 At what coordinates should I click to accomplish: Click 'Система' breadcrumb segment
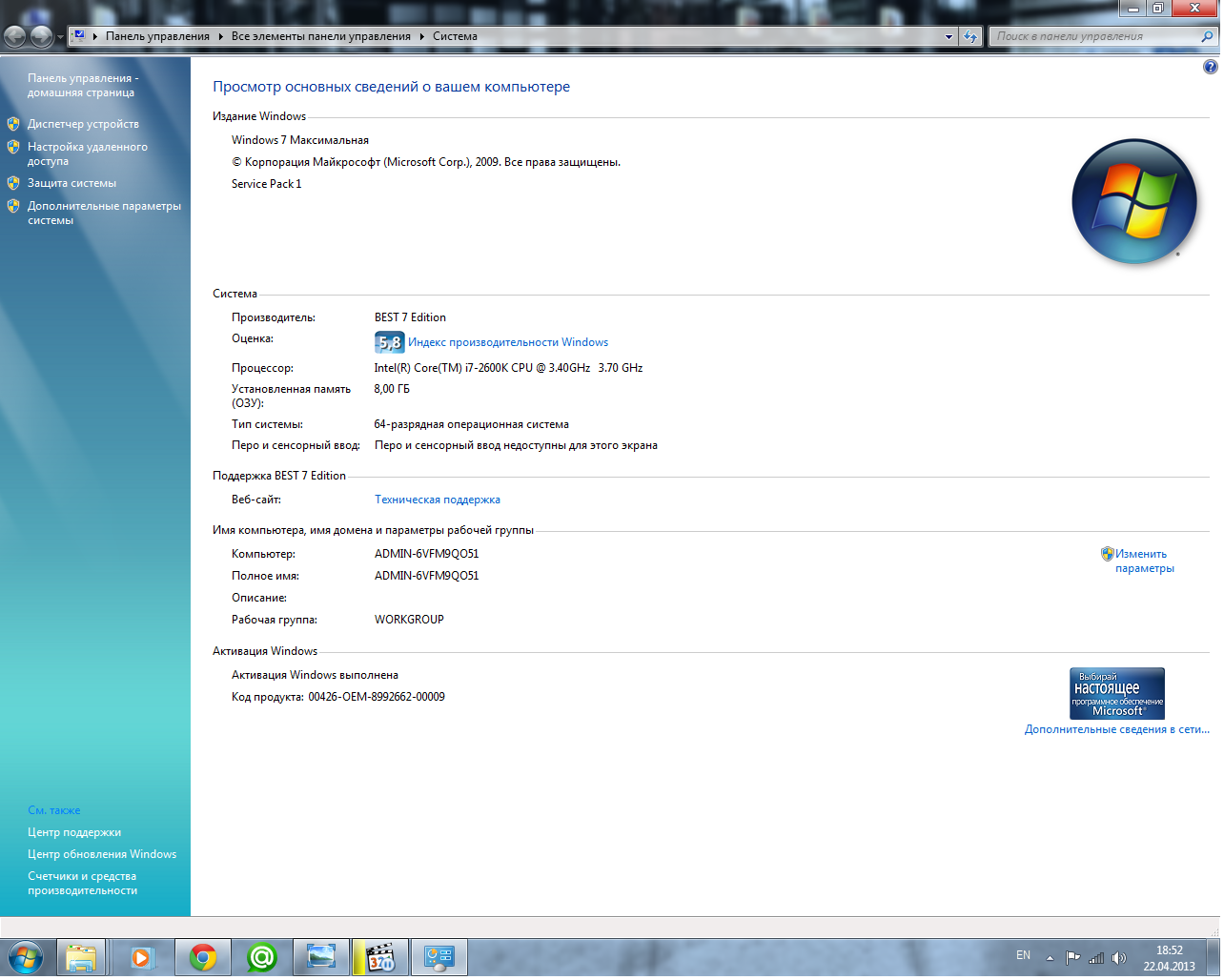(455, 37)
